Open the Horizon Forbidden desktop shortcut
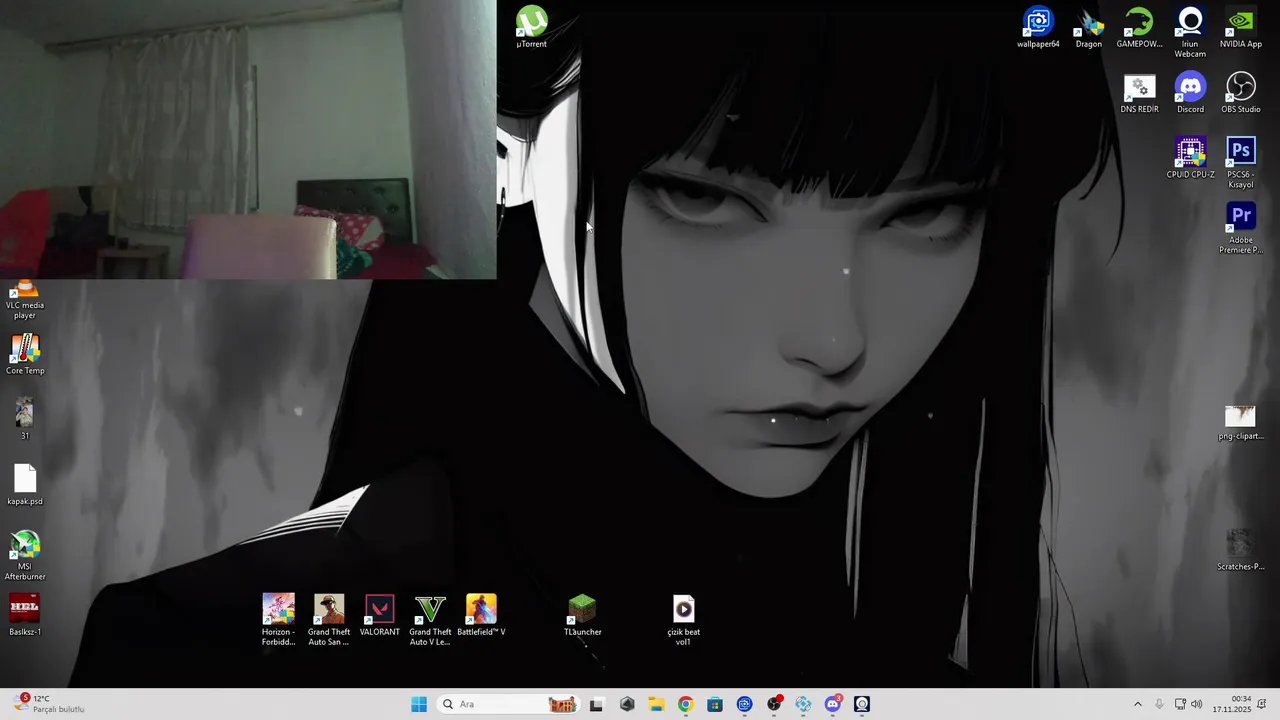 click(278, 619)
